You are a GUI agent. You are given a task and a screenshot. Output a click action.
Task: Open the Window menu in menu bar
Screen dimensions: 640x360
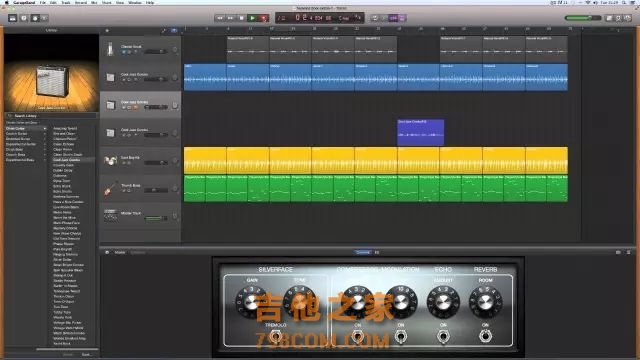pos(135,2)
